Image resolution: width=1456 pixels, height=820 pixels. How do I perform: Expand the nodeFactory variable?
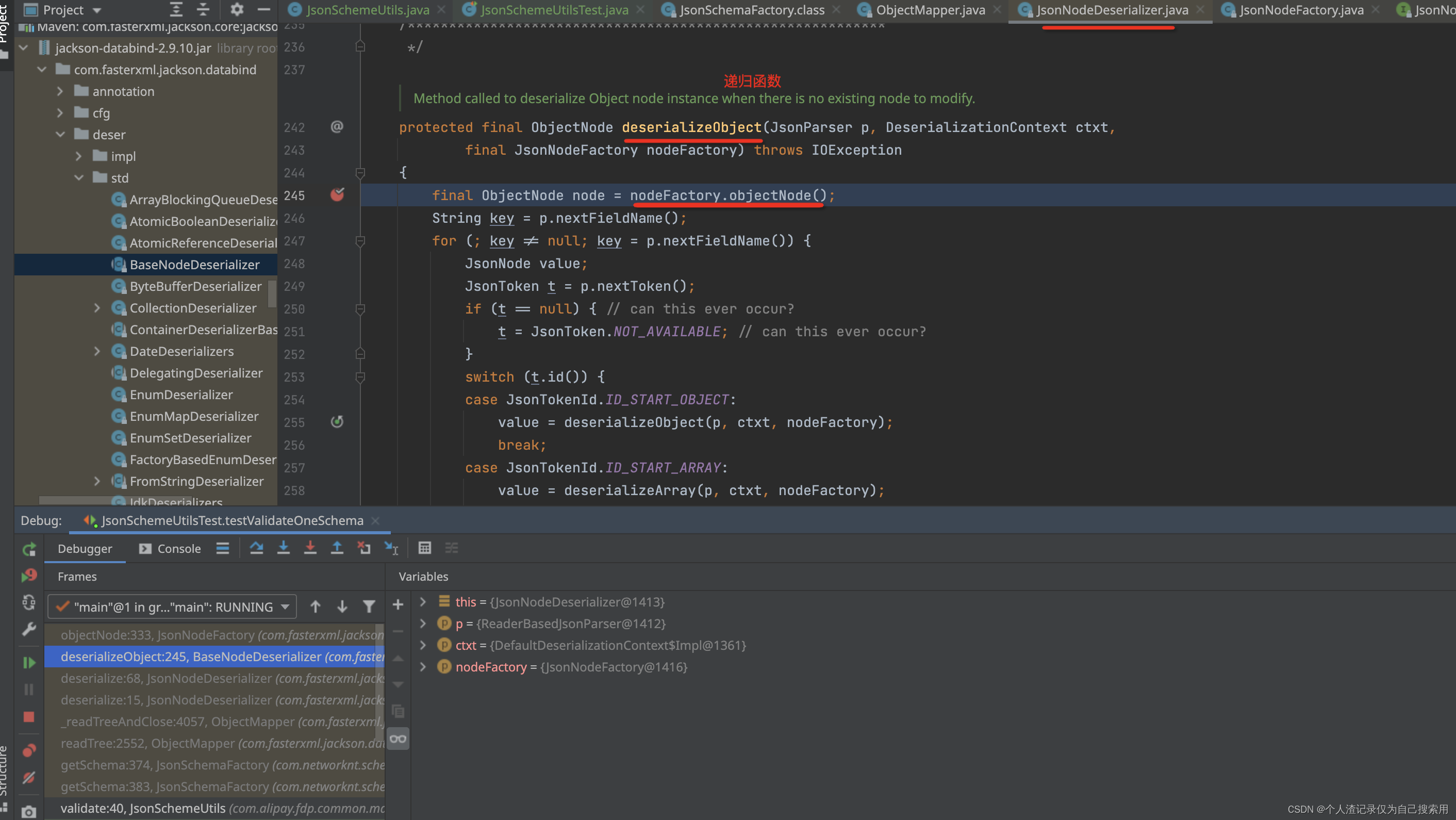pyautogui.click(x=423, y=667)
